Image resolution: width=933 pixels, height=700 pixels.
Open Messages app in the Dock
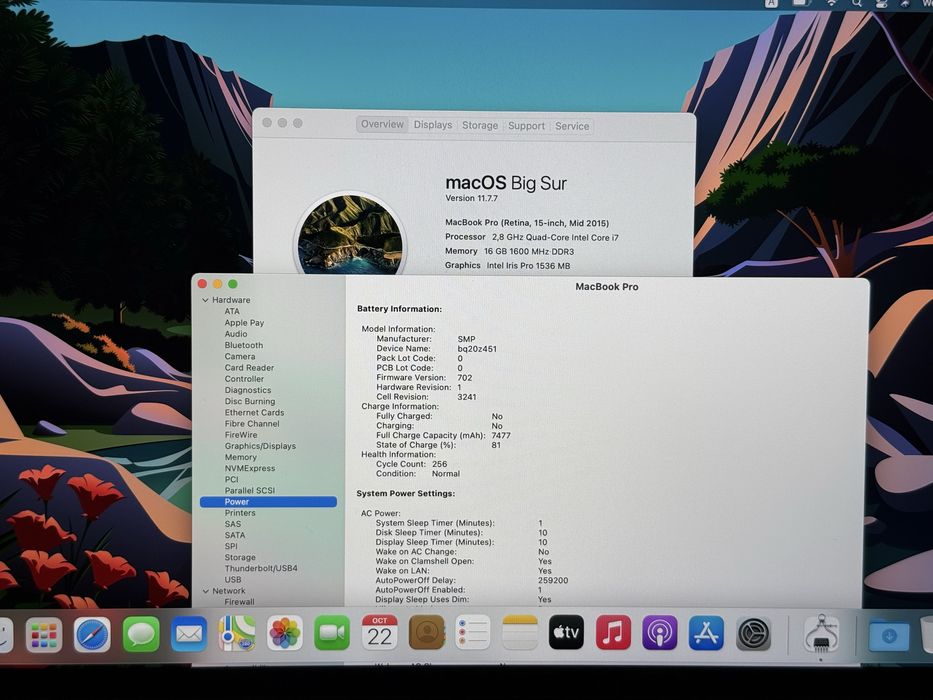click(141, 635)
